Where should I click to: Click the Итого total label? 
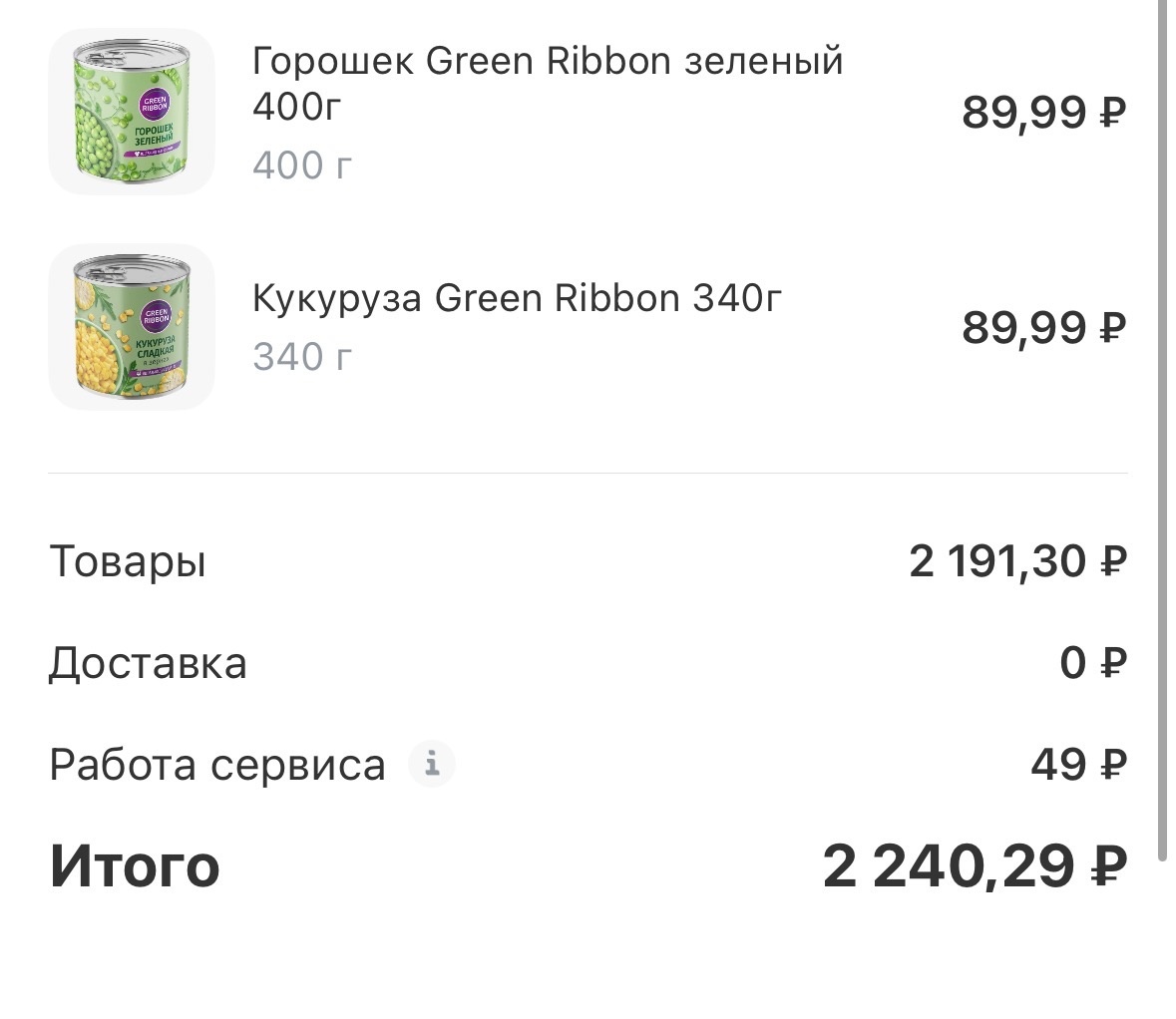[x=135, y=866]
